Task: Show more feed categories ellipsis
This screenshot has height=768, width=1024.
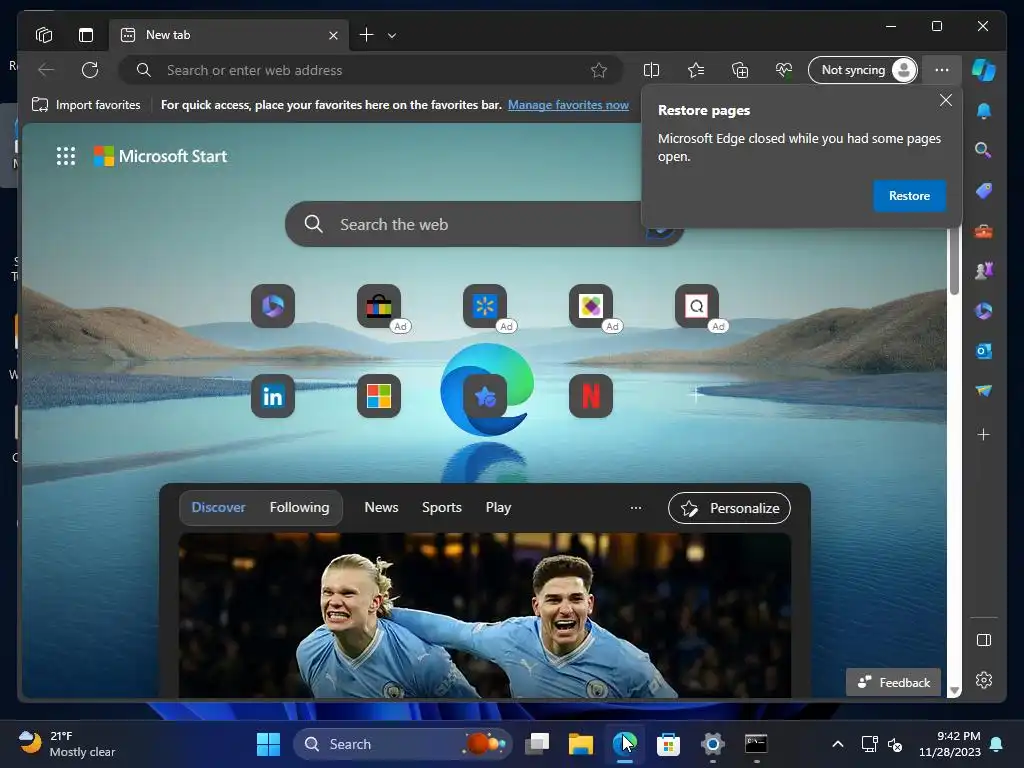Action: (635, 507)
